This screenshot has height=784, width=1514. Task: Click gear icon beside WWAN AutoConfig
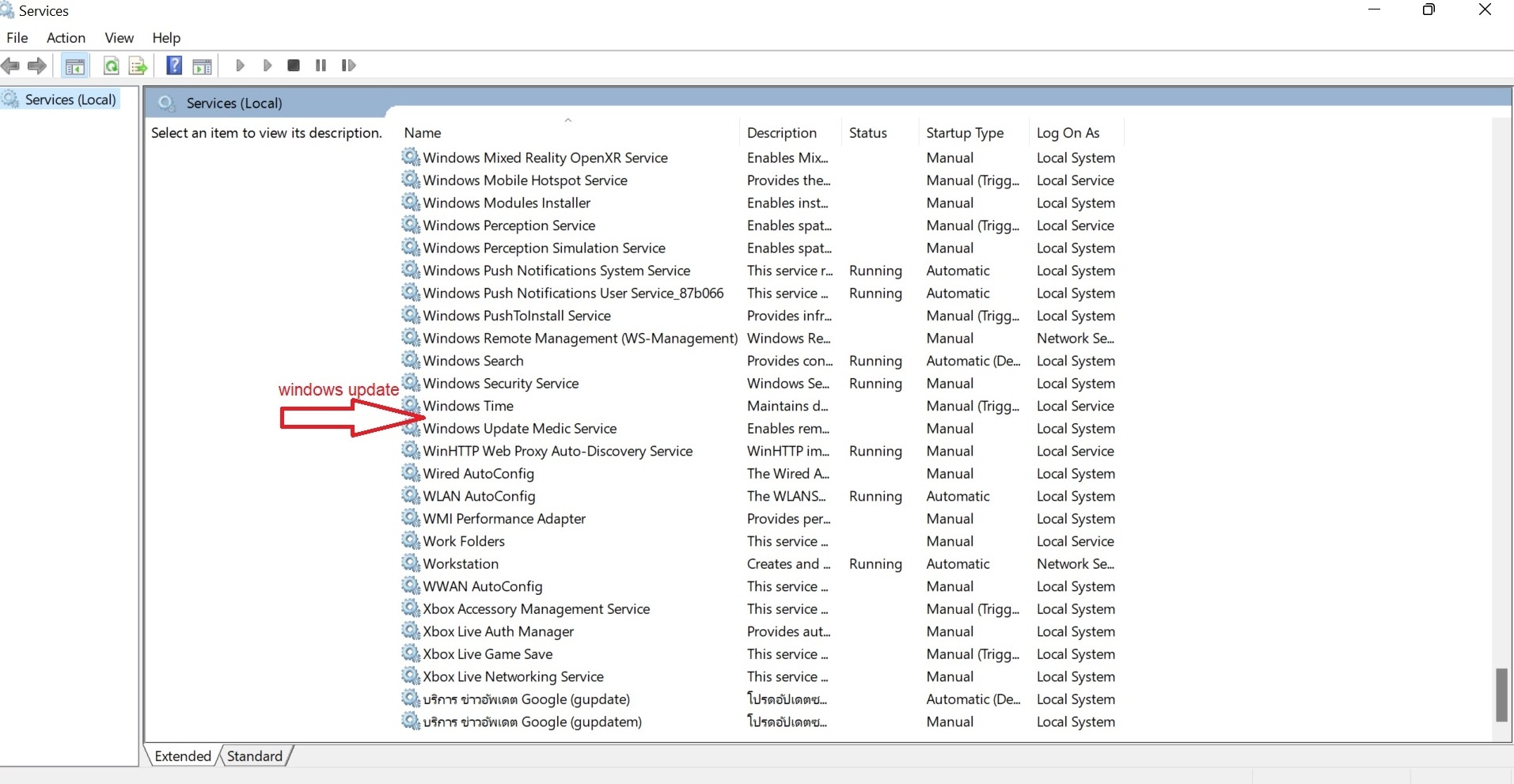tap(410, 585)
